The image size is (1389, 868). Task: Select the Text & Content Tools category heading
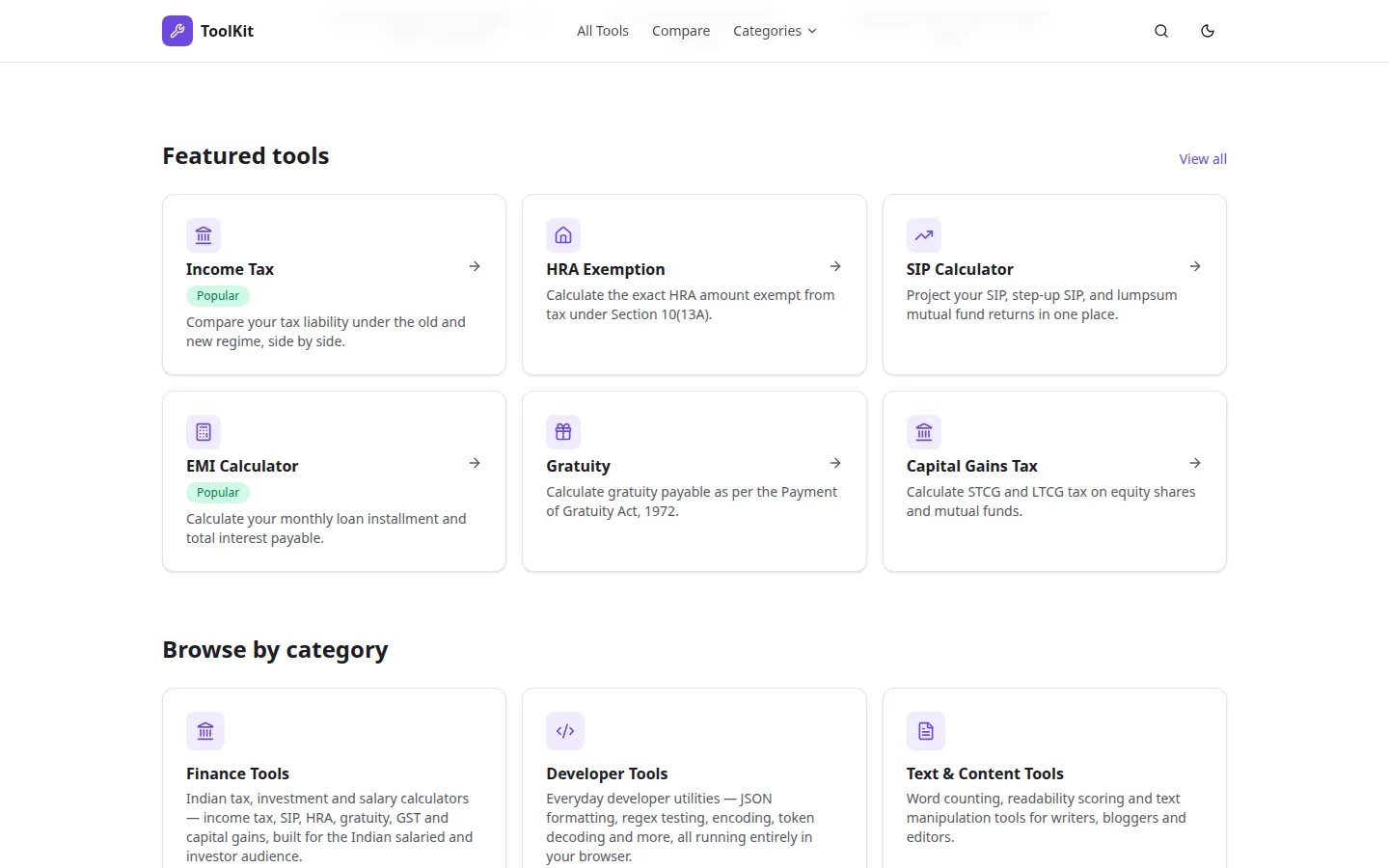click(x=985, y=773)
